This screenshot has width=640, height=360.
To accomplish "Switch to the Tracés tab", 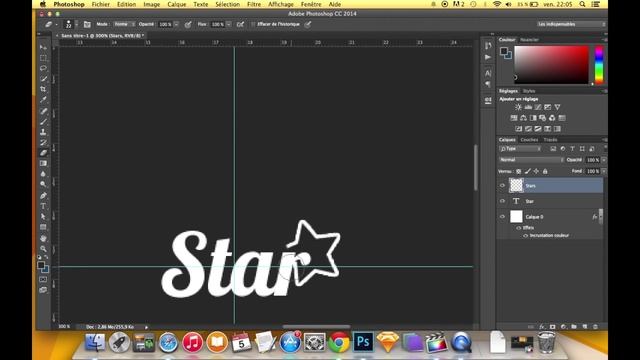I will click(x=550, y=140).
